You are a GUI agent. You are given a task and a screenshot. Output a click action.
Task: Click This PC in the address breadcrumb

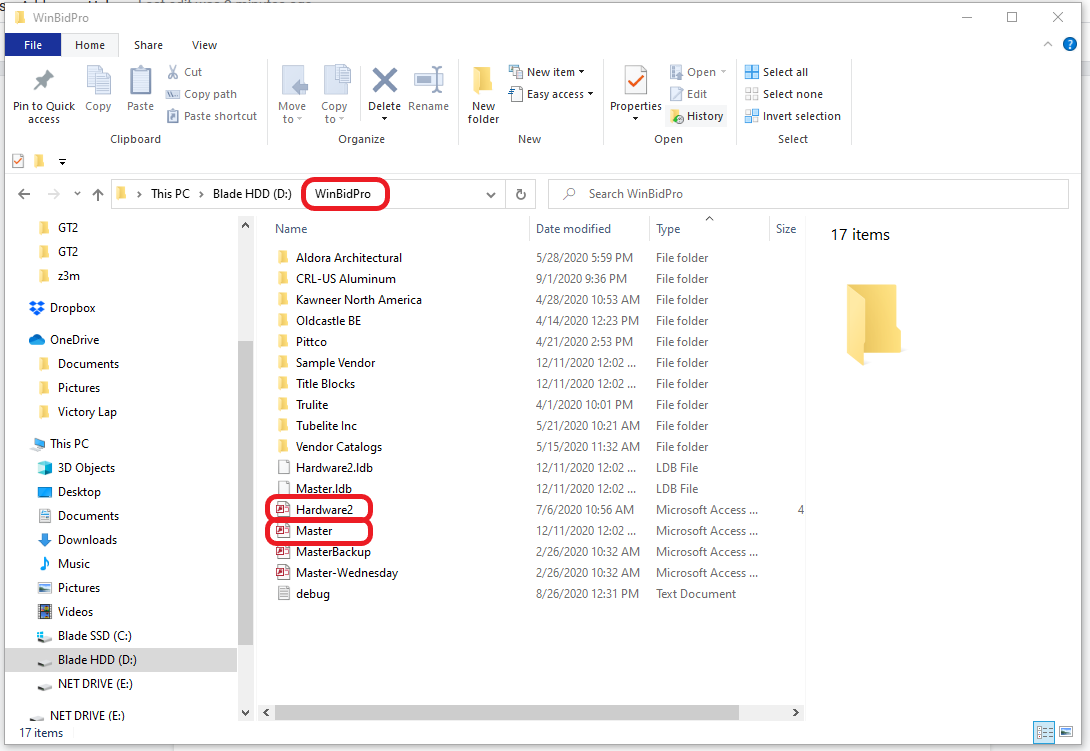[x=170, y=194]
